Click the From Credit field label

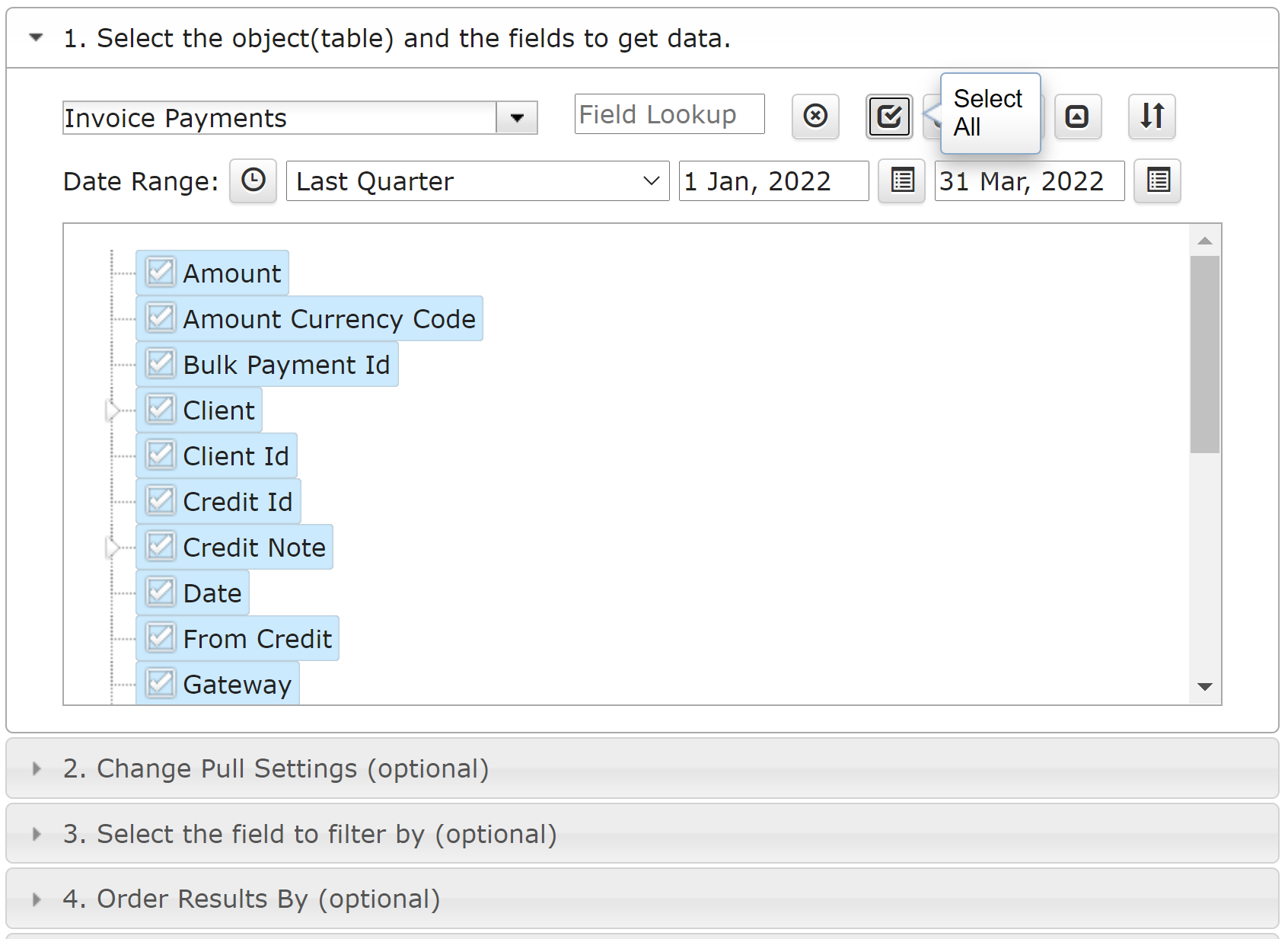(257, 639)
